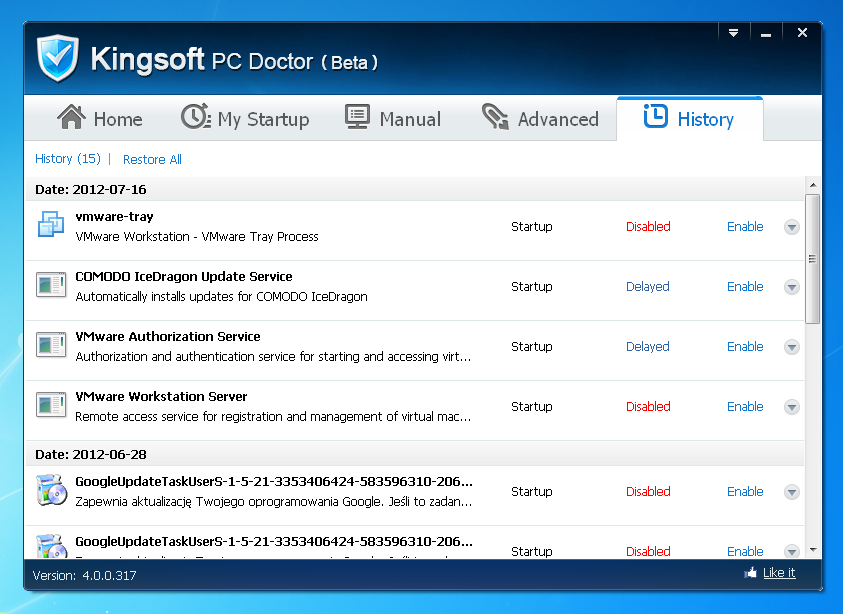The width and height of the screenshot is (843, 614).
Task: Minimize the Kingsoft PC Doctor window
Action: pos(766,33)
